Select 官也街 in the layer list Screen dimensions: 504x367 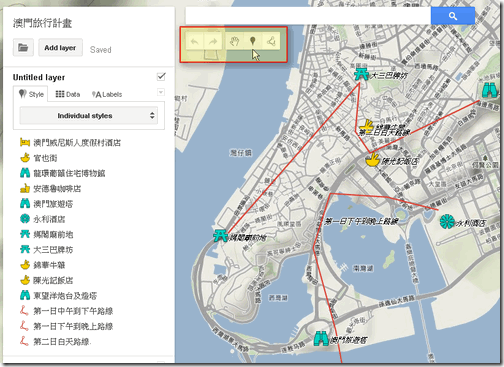point(45,158)
